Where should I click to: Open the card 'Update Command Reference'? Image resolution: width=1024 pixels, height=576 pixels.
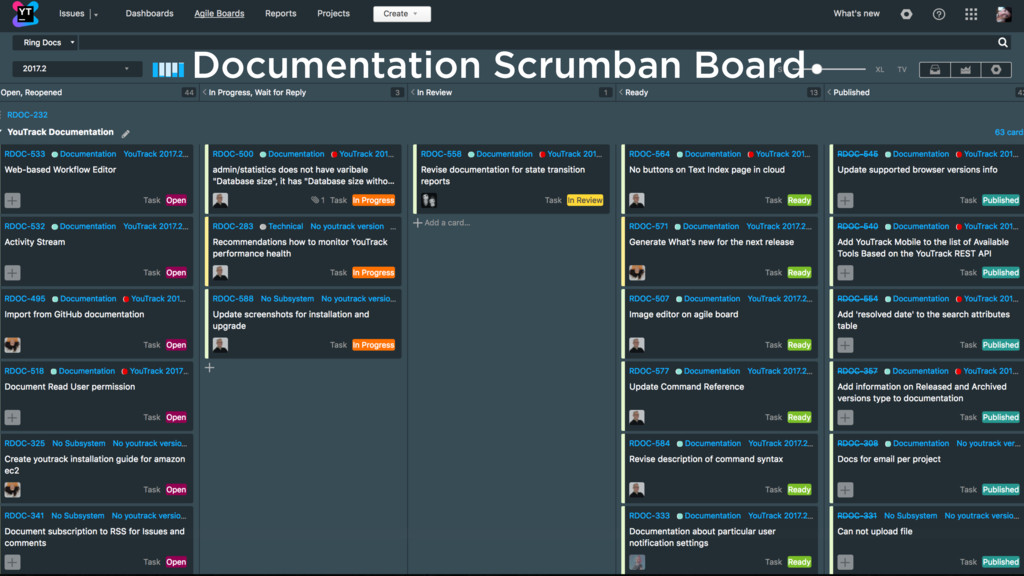686,387
